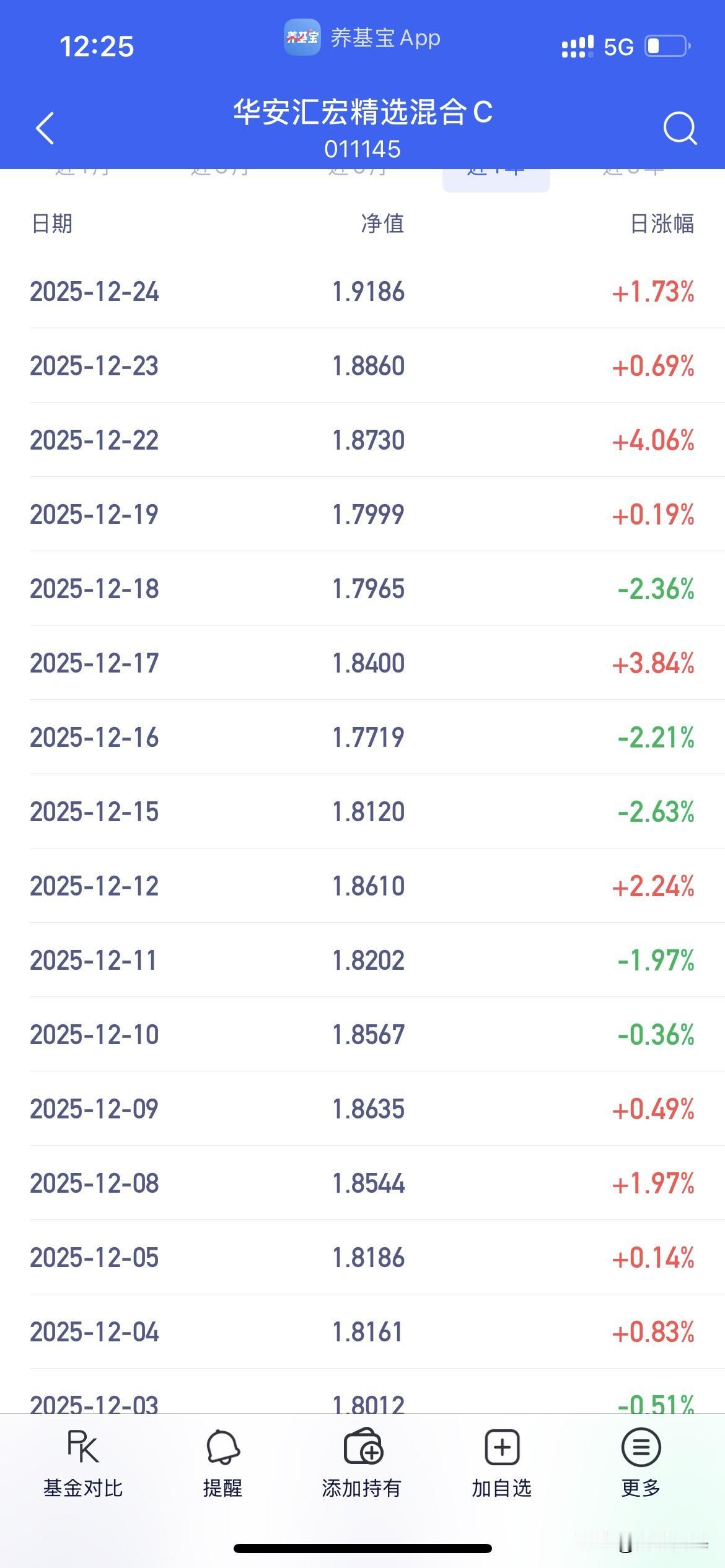
Task: Tap the fund code 011145
Action: click(362, 149)
